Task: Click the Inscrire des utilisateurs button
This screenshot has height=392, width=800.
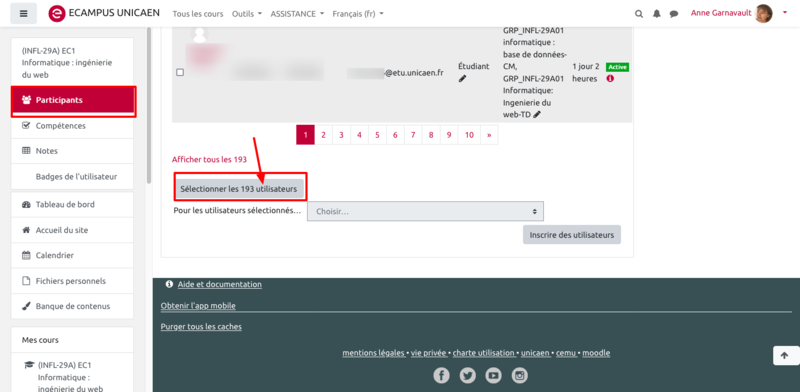Action: pyautogui.click(x=571, y=235)
